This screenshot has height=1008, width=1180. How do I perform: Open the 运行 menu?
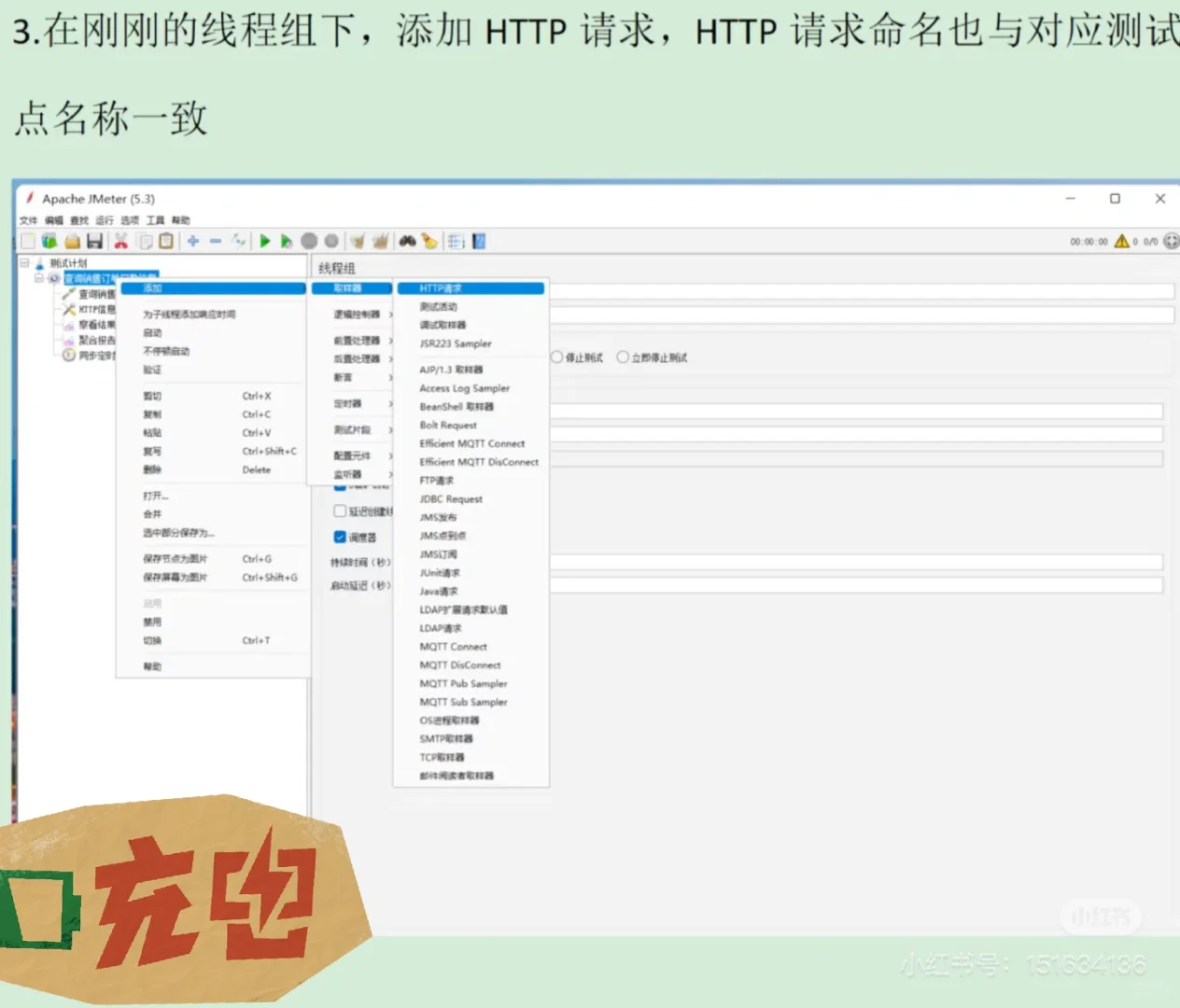pos(104,220)
